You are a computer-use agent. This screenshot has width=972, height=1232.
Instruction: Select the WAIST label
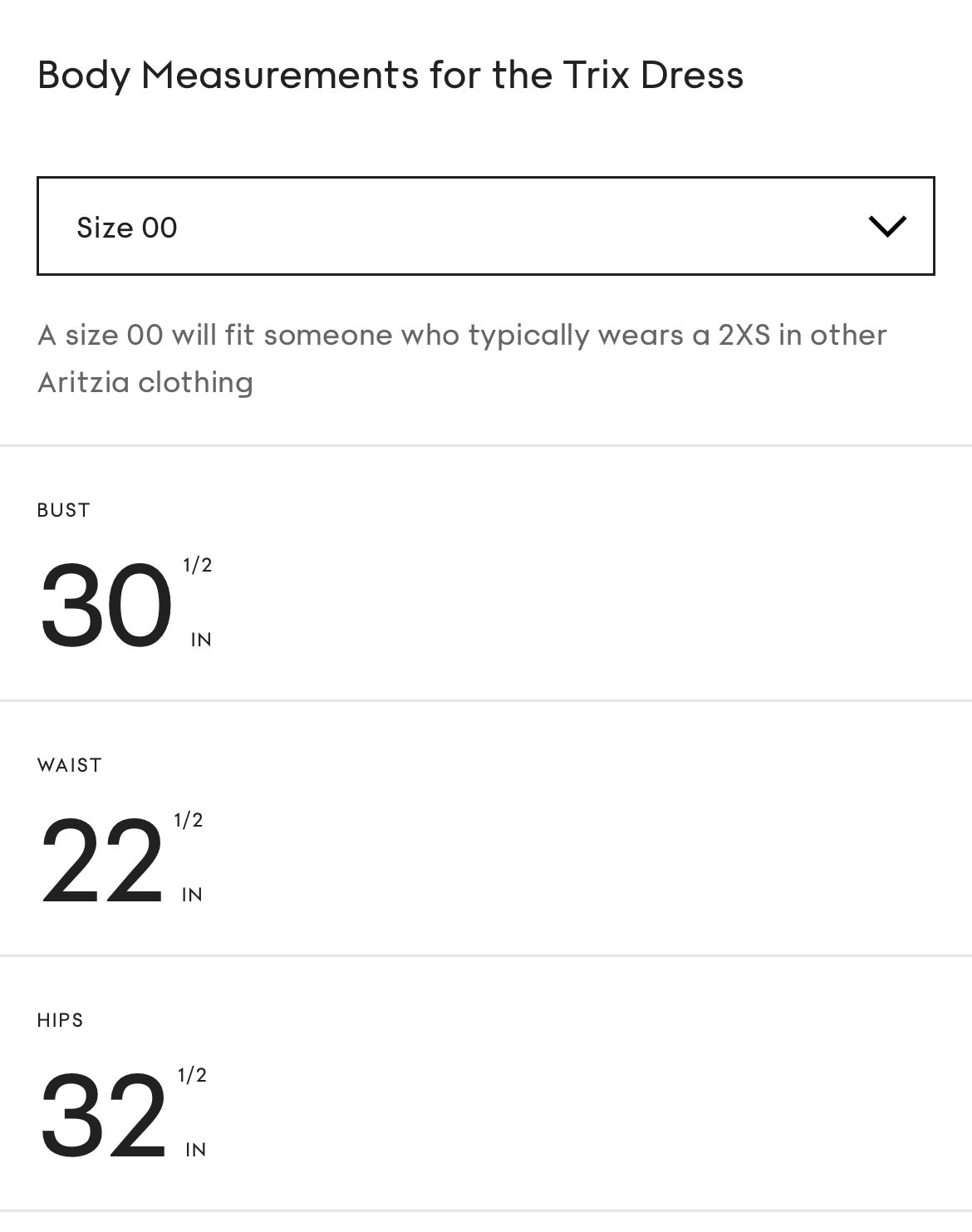click(69, 765)
